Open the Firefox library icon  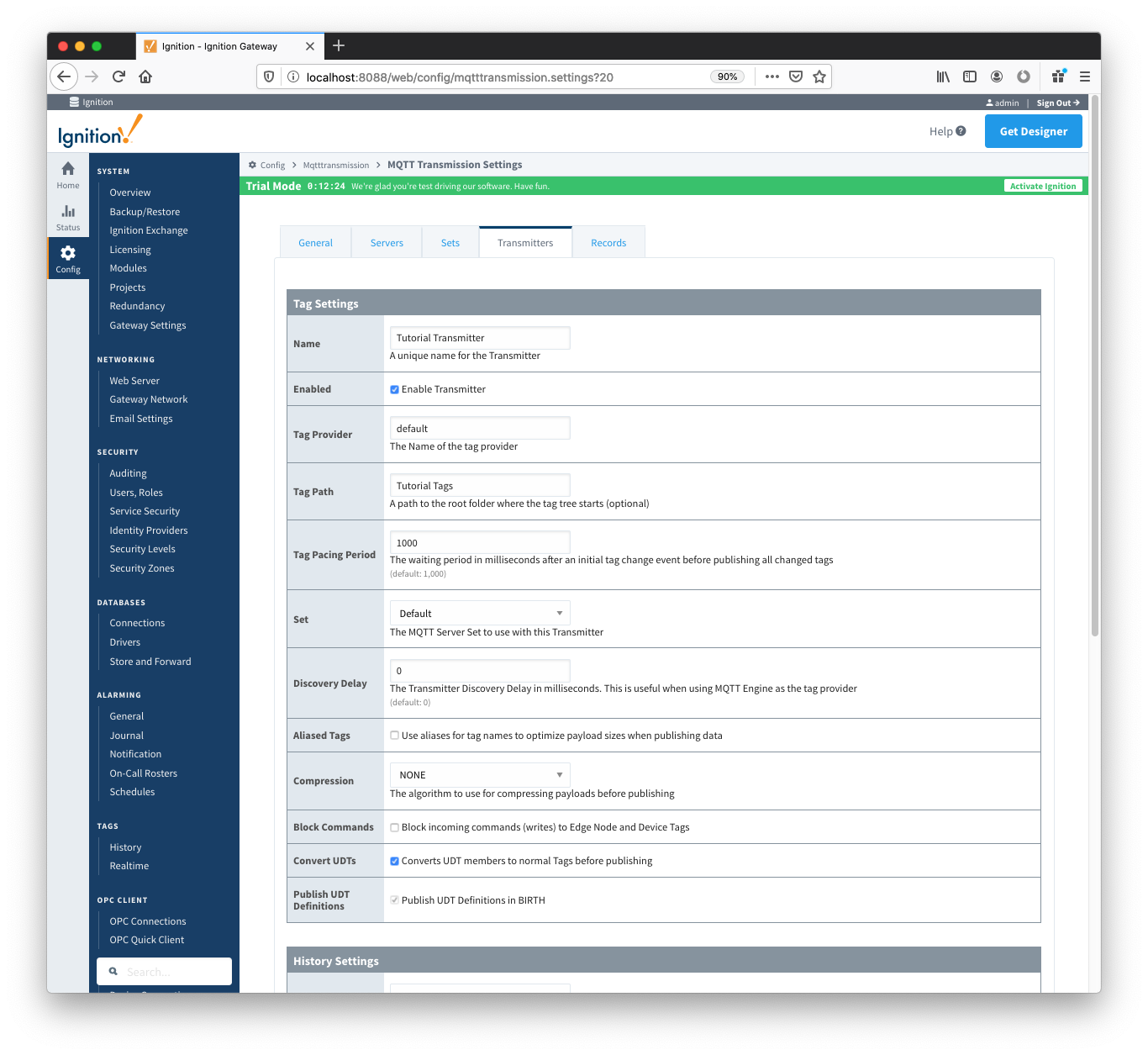tap(943, 76)
